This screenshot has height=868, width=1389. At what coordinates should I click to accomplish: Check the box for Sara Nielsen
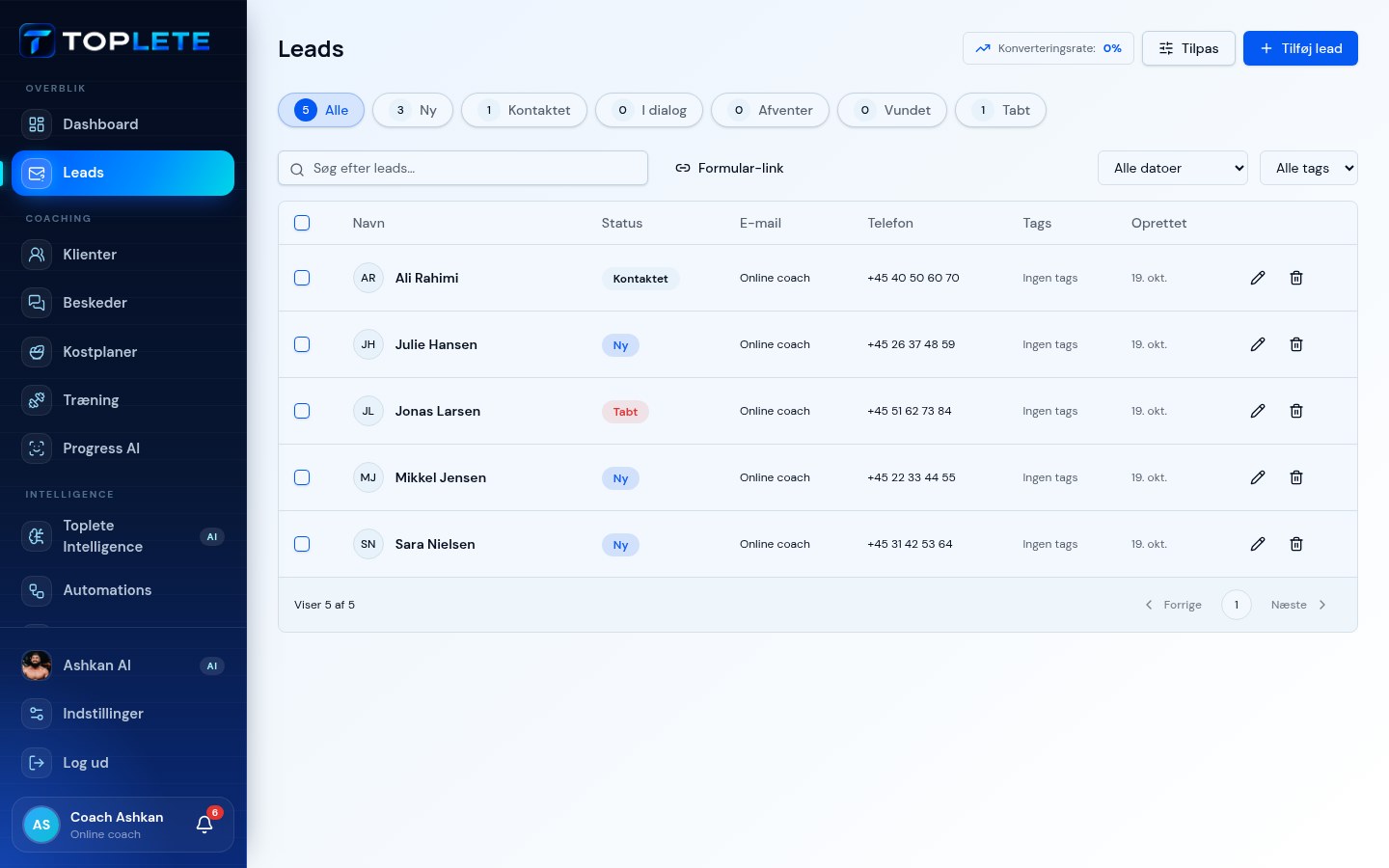click(x=302, y=544)
